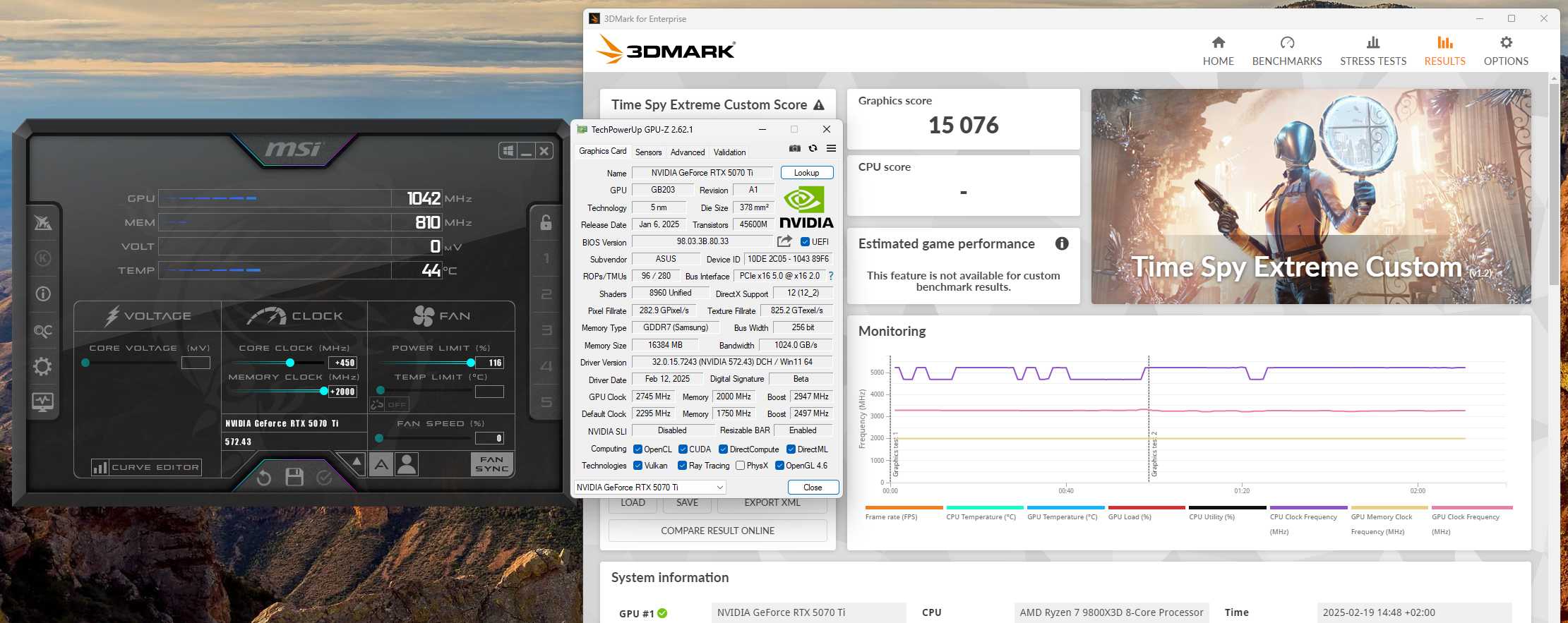Click the Export XML button
The height and width of the screenshot is (623, 1568).
pos(772,503)
